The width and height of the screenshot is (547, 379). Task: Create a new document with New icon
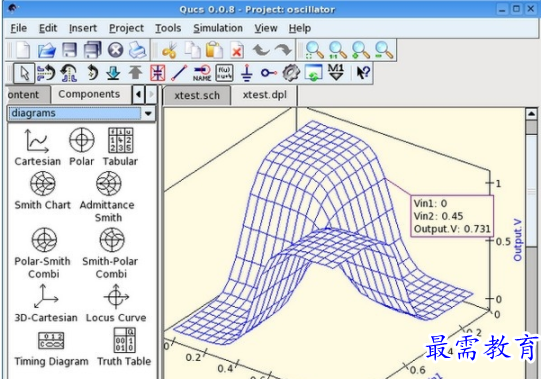[23, 50]
